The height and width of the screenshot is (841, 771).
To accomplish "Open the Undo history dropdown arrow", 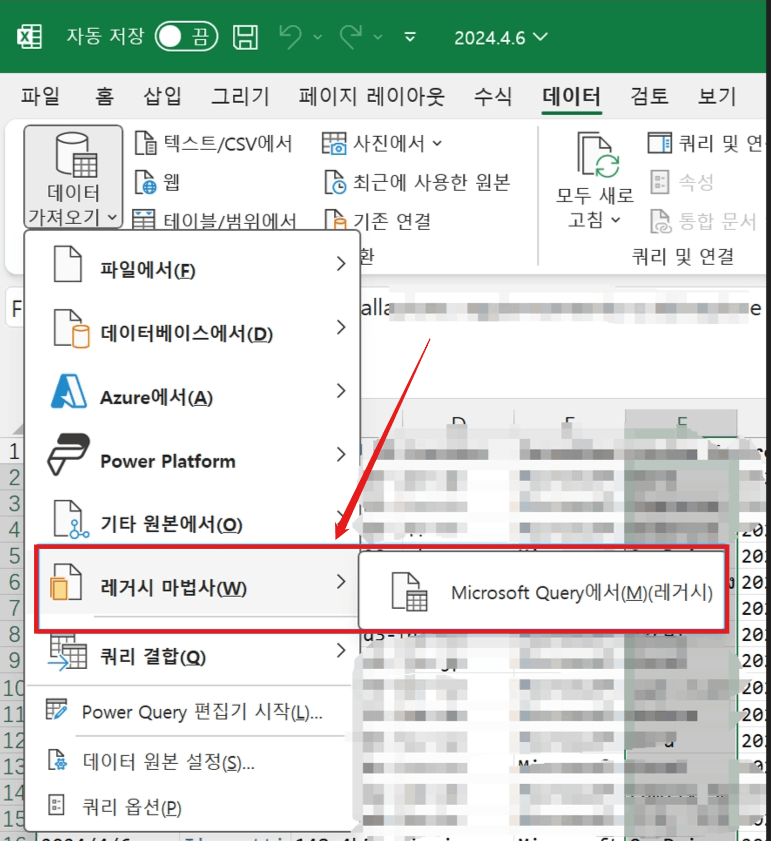I will pyautogui.click(x=318, y=37).
